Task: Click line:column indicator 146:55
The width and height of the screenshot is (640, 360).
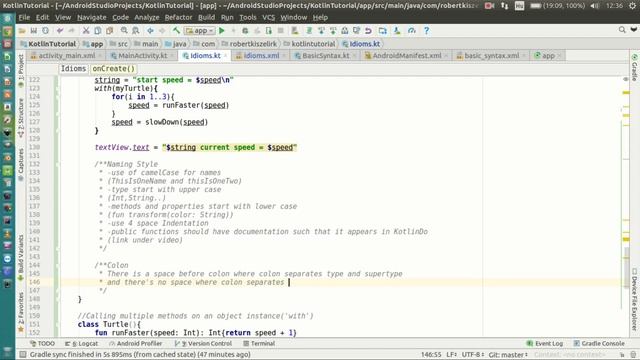Action: (431, 354)
